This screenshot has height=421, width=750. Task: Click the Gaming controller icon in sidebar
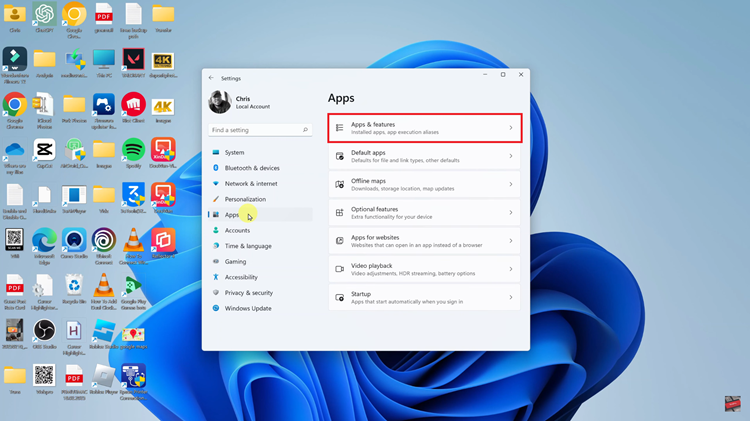pyautogui.click(x=216, y=261)
